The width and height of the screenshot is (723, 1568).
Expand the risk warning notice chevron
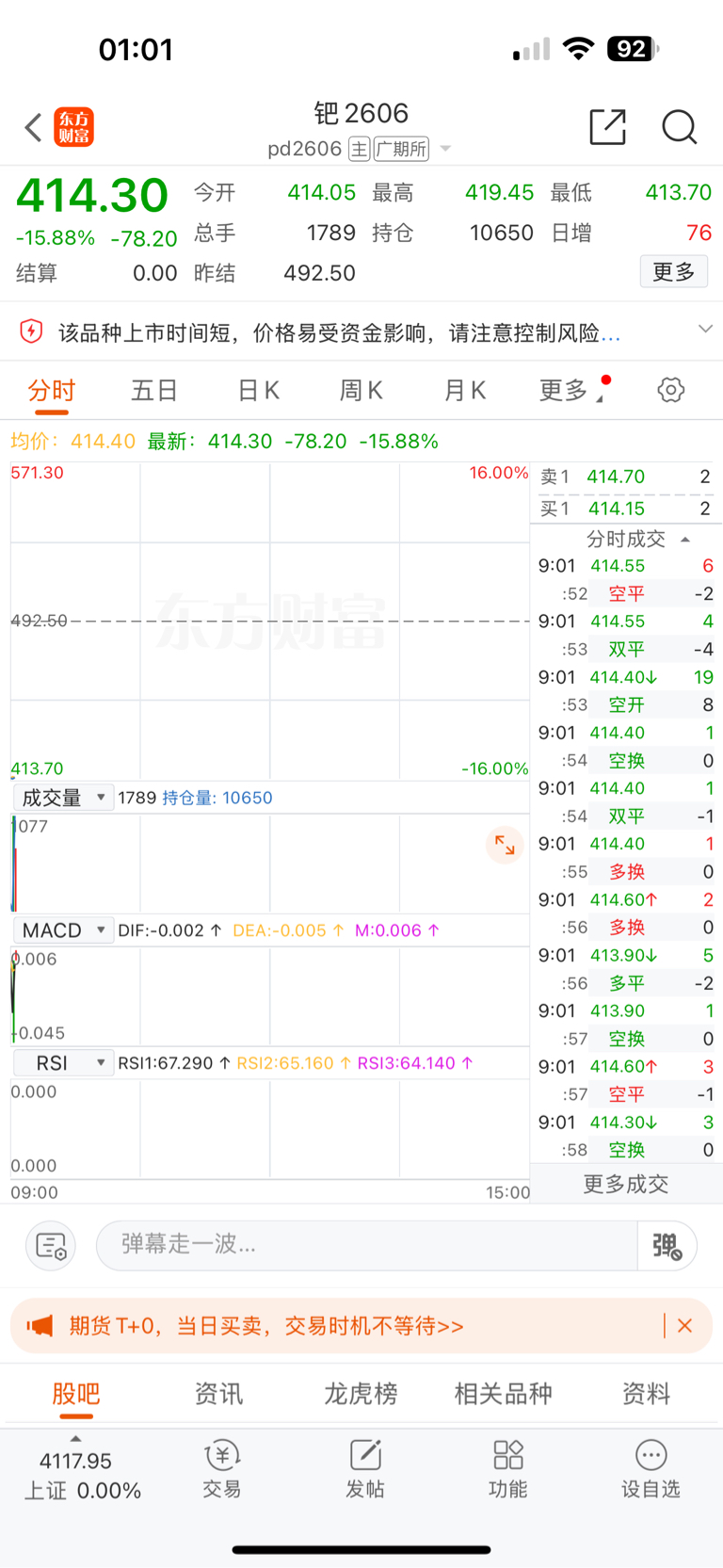pyautogui.click(x=705, y=330)
